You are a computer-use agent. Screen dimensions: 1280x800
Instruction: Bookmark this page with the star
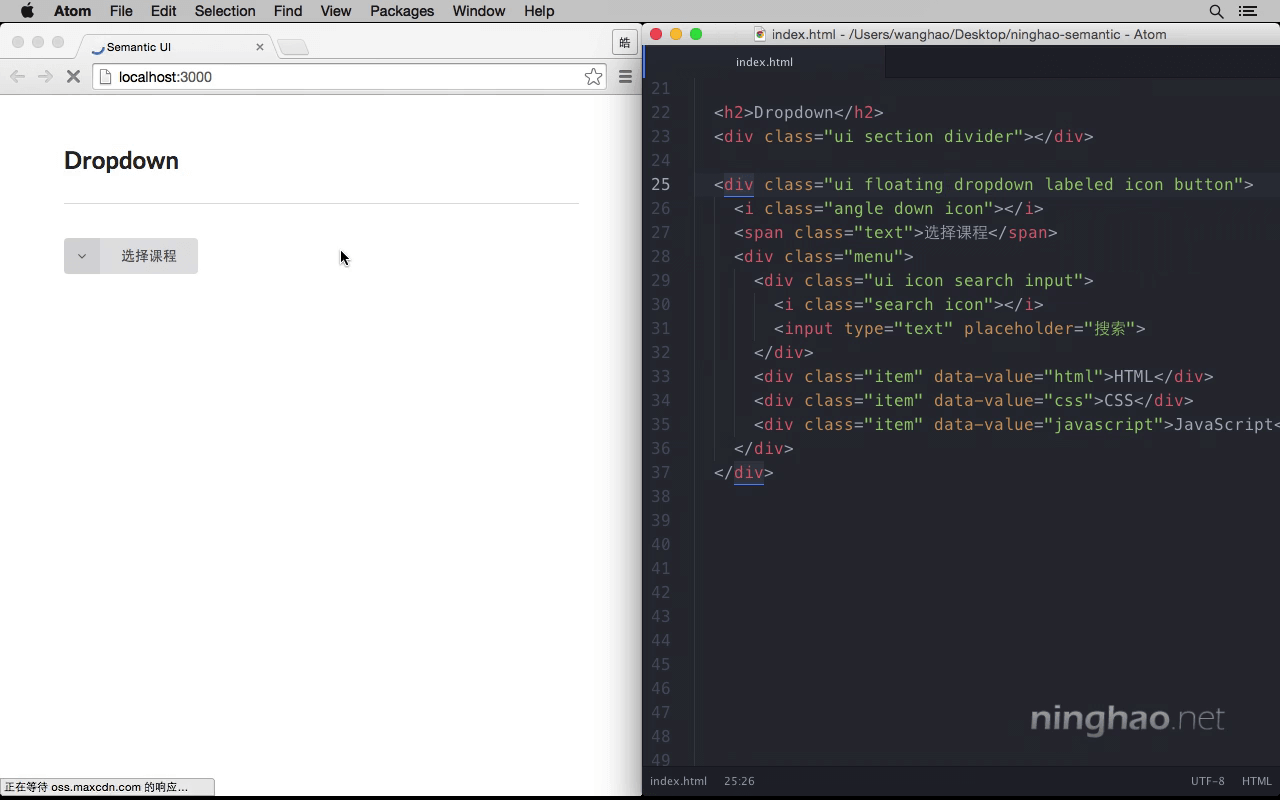(593, 77)
